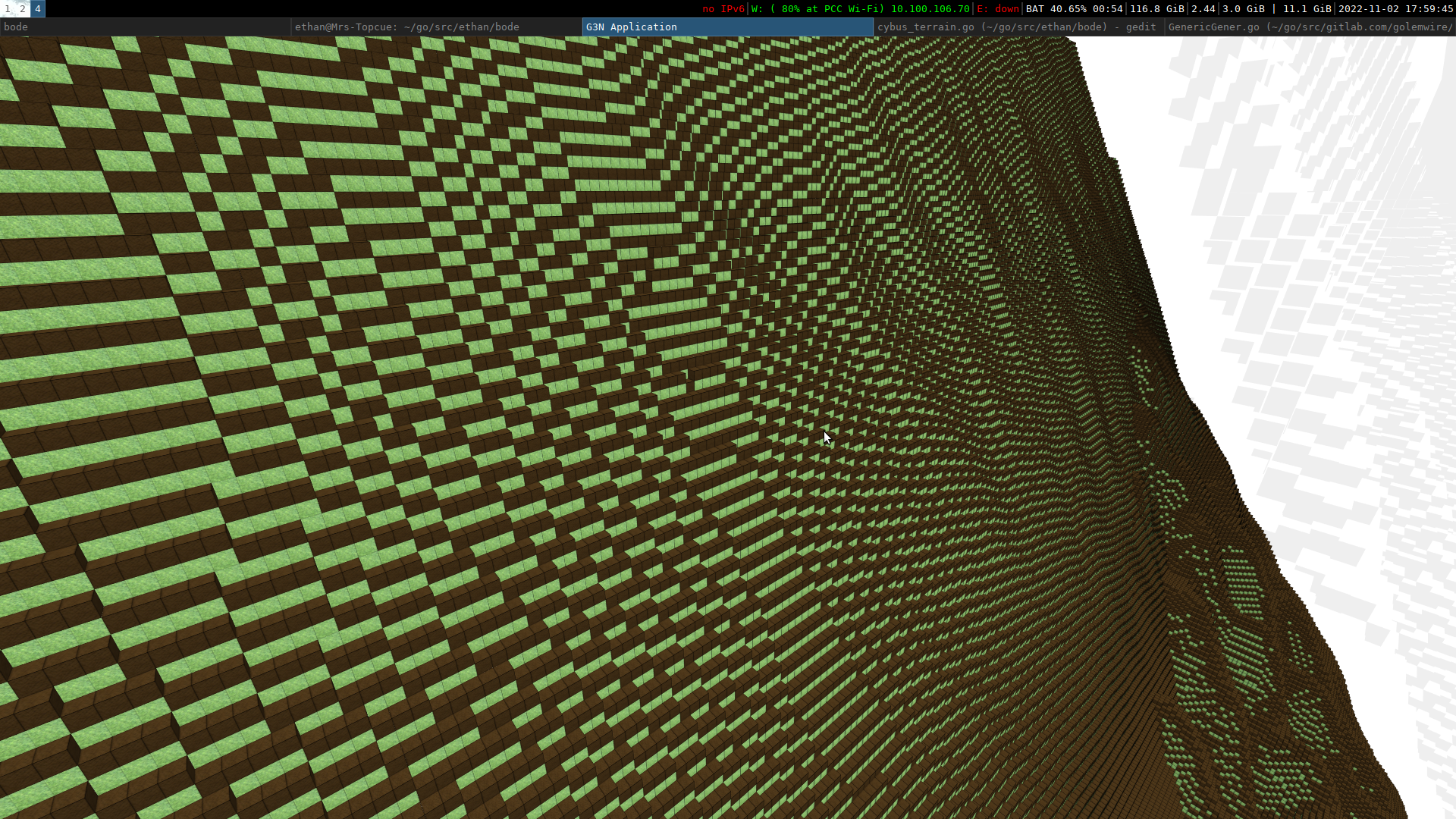Switch to the GenericGener.go tab
The width and height of the screenshot is (1456, 819).
click(x=1310, y=27)
